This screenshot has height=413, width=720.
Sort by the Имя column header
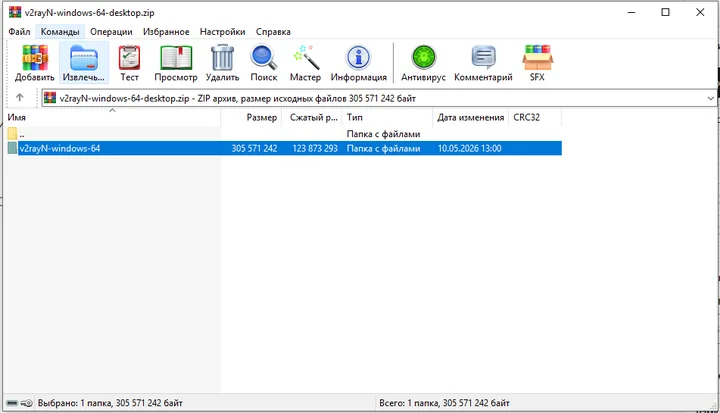112,118
